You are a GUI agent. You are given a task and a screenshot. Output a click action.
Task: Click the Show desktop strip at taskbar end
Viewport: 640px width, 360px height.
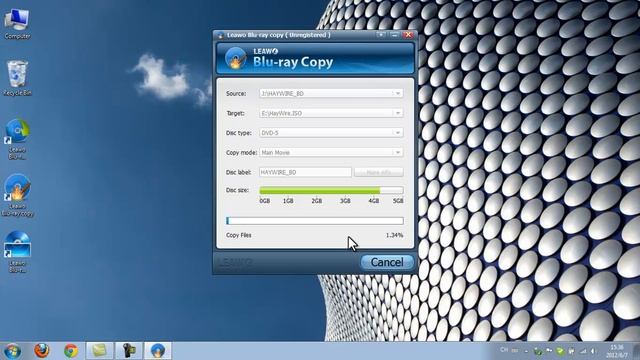tap(637, 351)
